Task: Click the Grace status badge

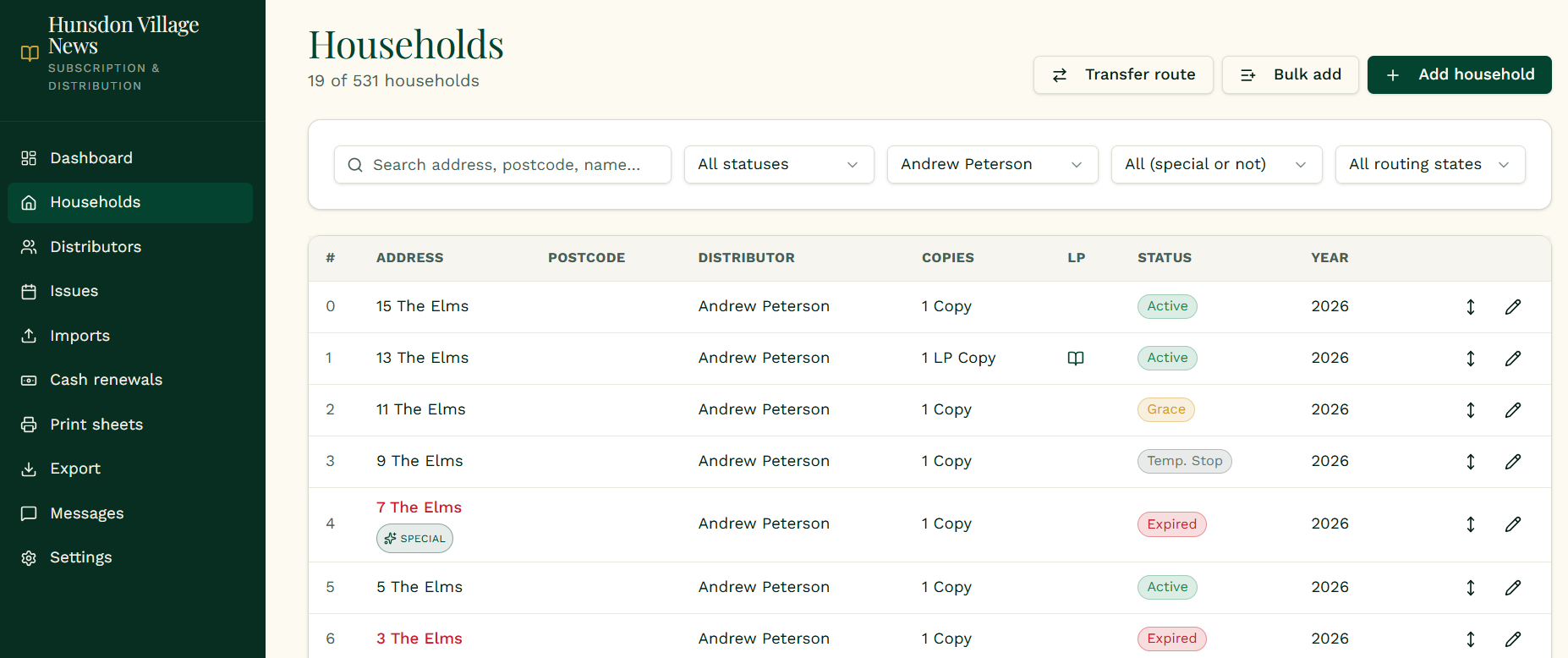Action: [1165, 409]
